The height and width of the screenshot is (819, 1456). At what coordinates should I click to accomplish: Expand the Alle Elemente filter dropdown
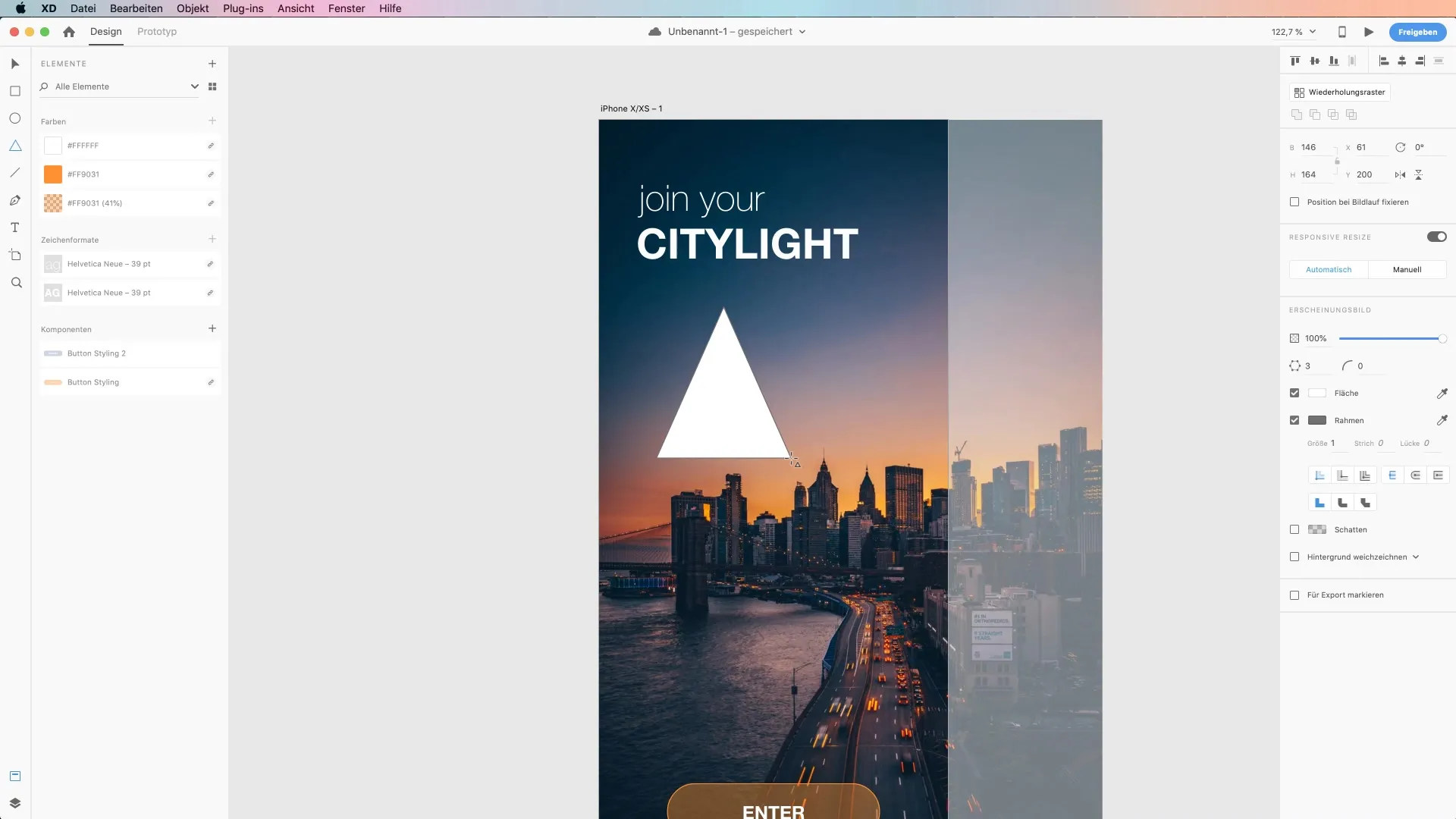[194, 86]
